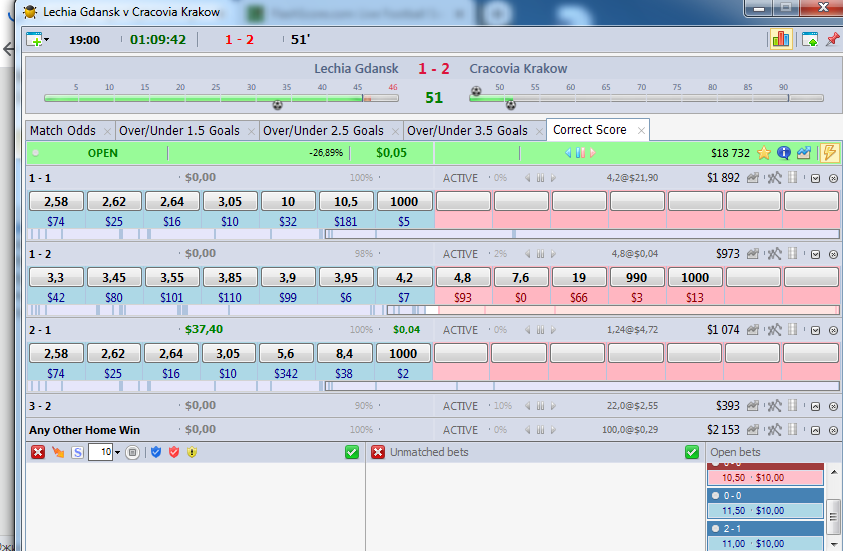The width and height of the screenshot is (843, 551).
Task: Lay 1 - 2 at odds 4,8
Action: coord(462,277)
